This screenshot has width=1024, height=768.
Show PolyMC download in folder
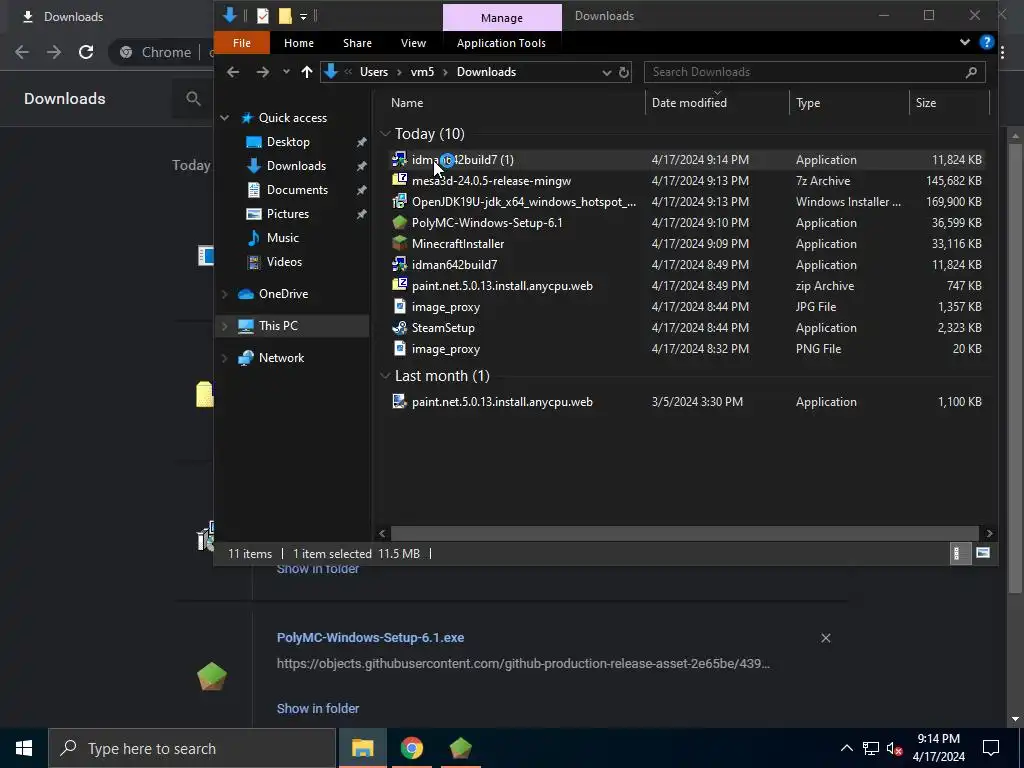tap(318, 709)
